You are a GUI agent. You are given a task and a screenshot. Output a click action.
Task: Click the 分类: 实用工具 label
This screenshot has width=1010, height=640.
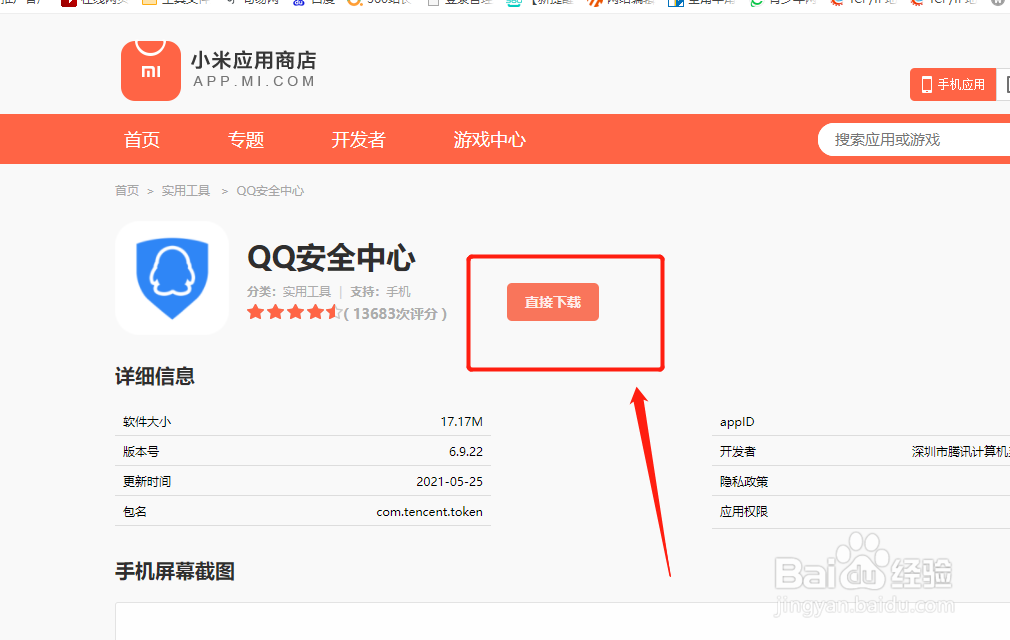pyautogui.click(x=289, y=292)
